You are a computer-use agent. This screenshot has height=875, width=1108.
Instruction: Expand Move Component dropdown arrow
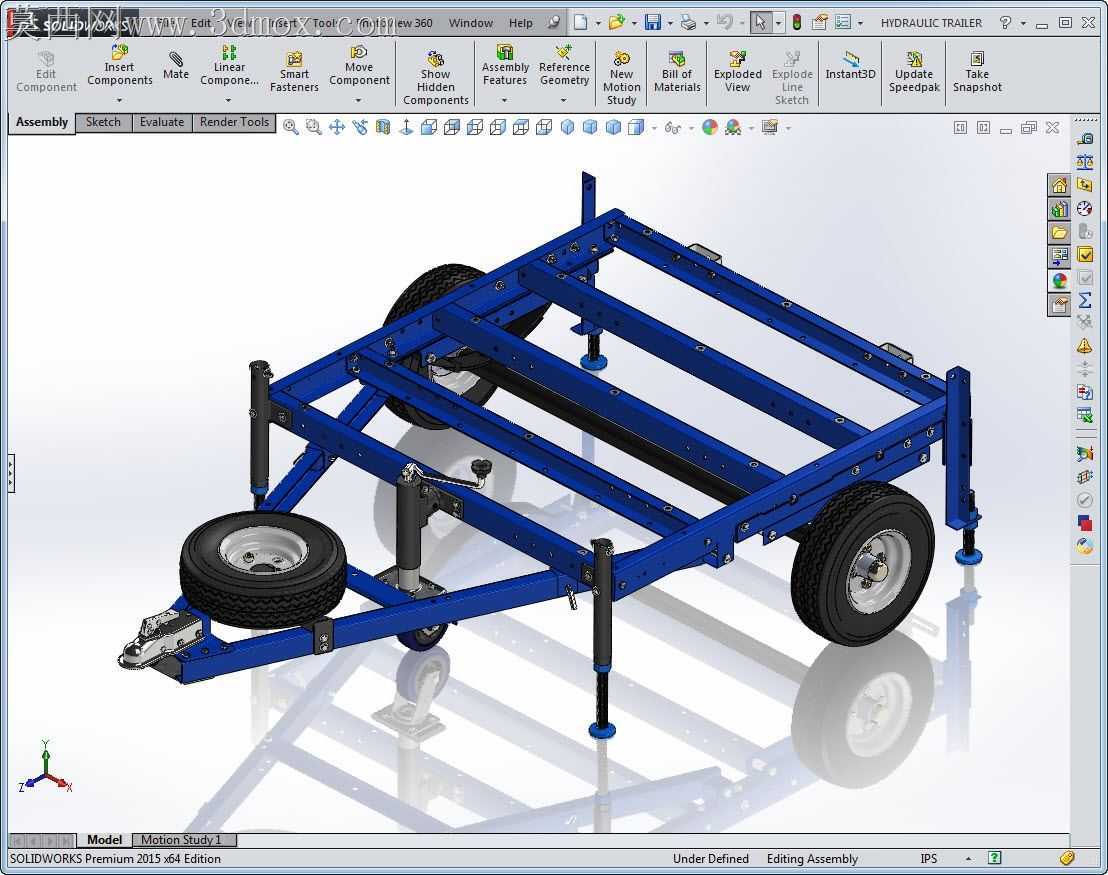[358, 100]
